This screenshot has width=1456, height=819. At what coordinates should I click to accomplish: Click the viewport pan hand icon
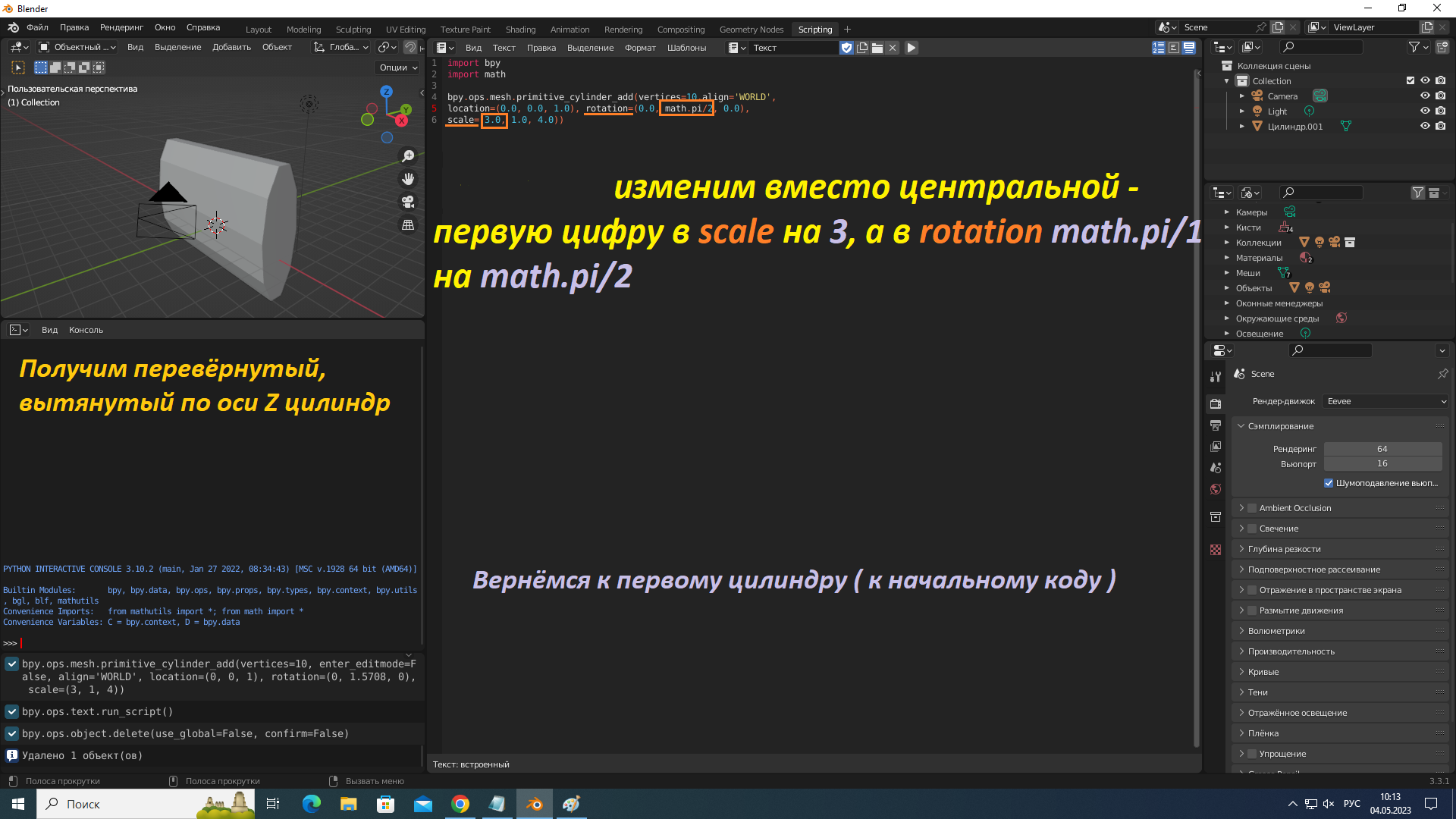(408, 179)
